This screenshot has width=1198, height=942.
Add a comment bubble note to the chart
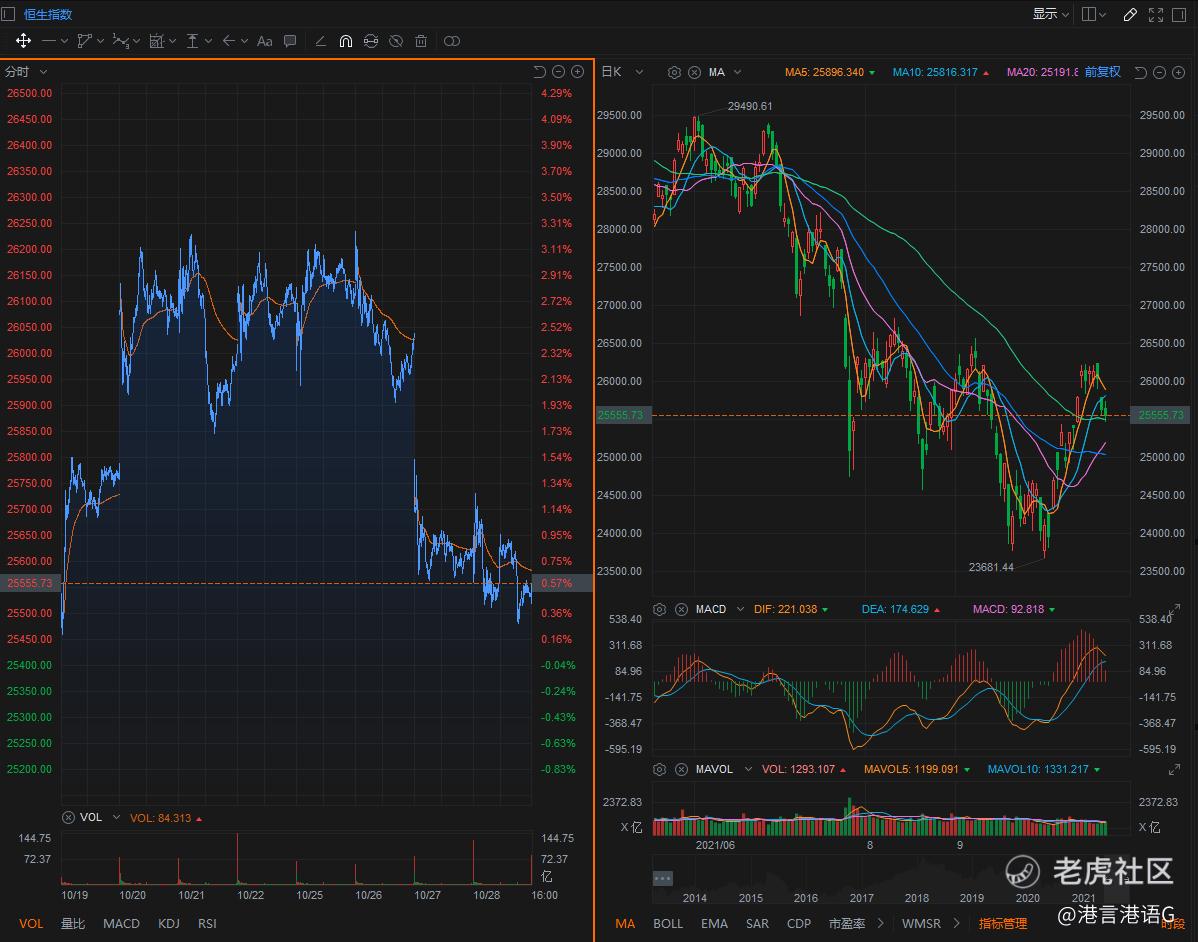point(290,41)
